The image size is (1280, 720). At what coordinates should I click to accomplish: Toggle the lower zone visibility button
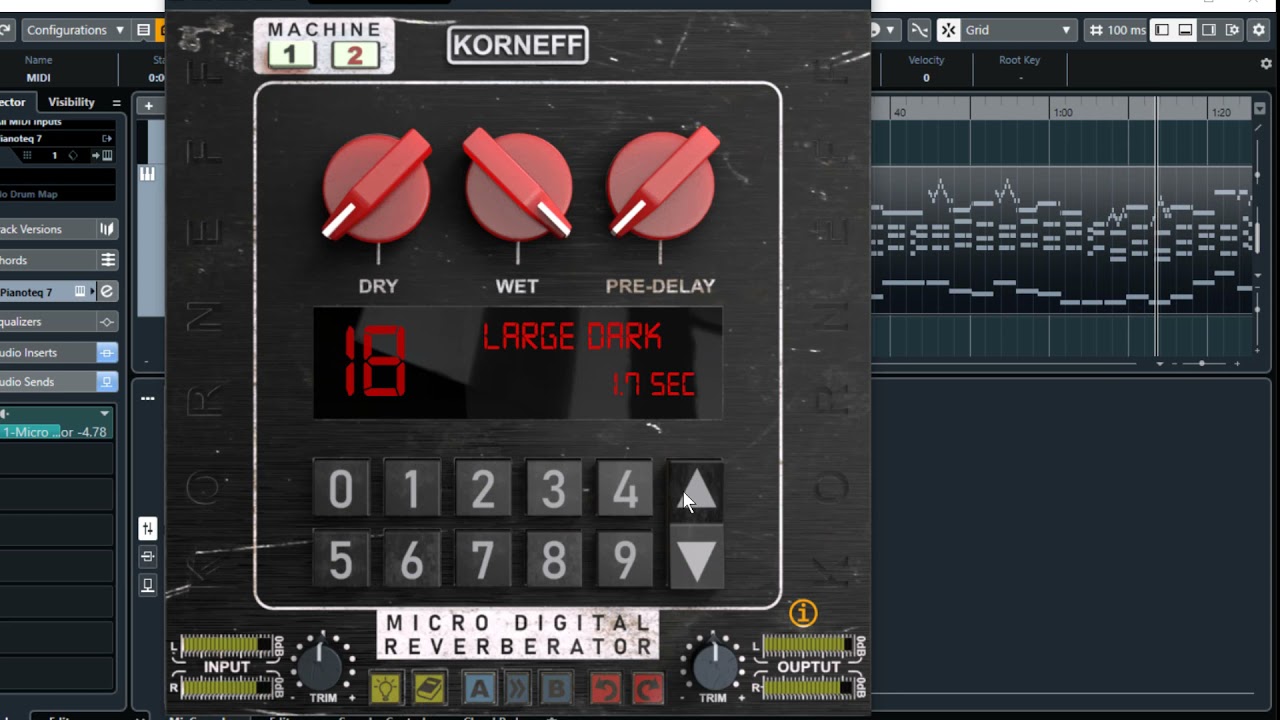pos(1185,30)
